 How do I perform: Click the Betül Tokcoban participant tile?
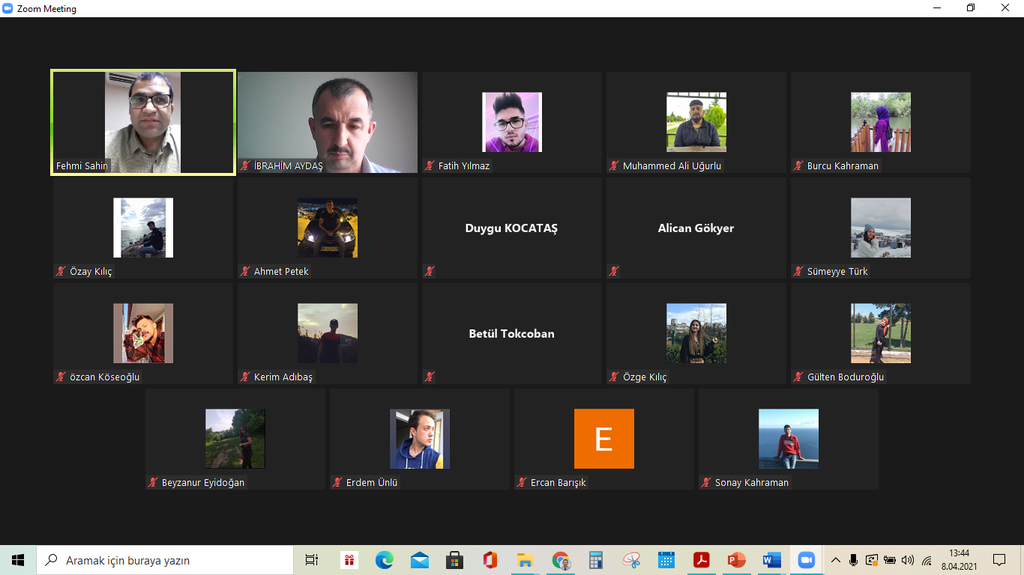coord(511,333)
